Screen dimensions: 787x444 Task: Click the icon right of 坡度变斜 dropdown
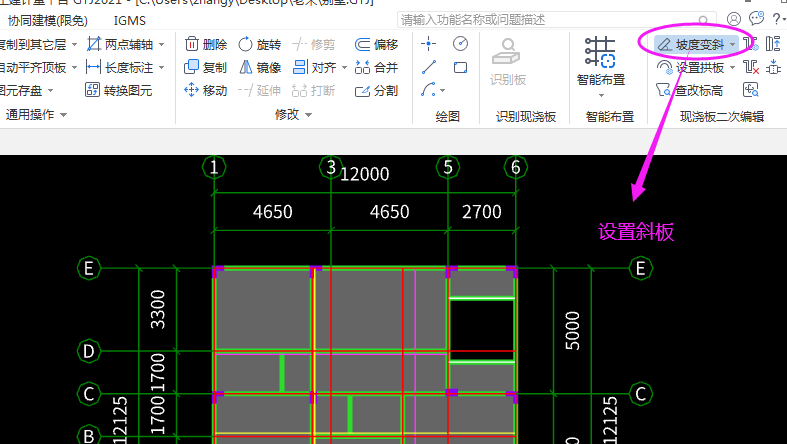750,44
